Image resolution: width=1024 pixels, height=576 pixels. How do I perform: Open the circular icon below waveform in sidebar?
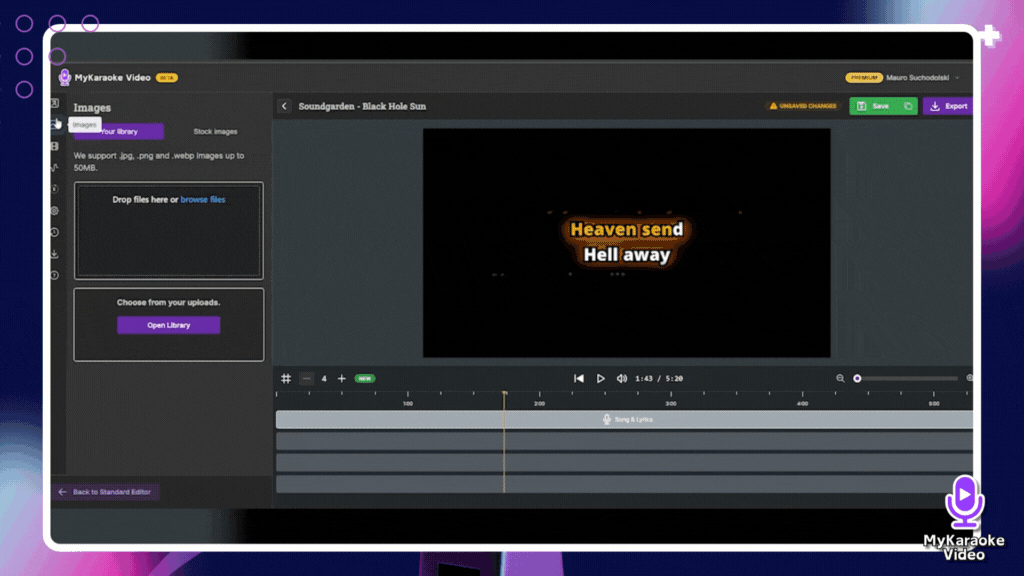click(x=55, y=189)
